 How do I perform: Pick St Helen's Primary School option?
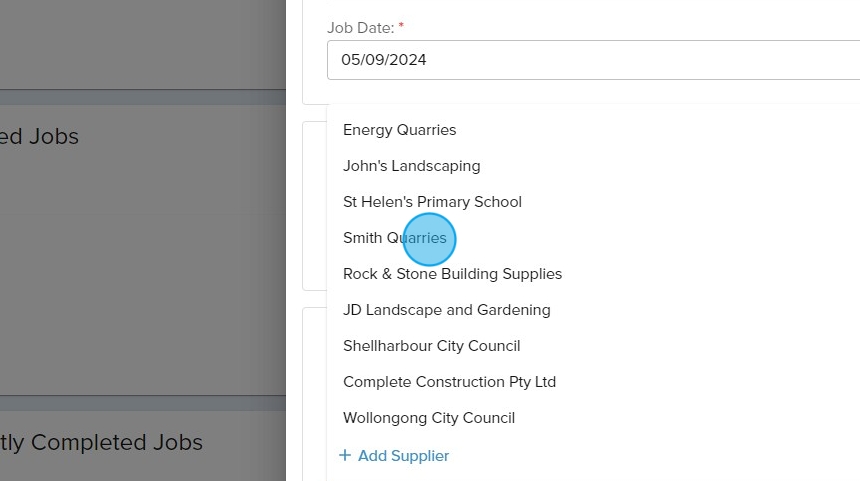coord(432,202)
